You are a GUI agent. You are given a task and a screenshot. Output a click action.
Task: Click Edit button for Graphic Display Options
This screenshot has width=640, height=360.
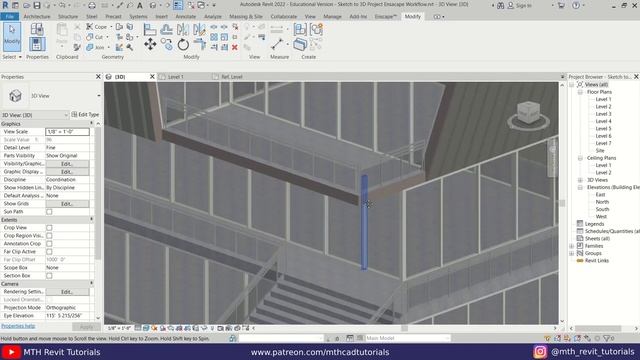coord(67,172)
